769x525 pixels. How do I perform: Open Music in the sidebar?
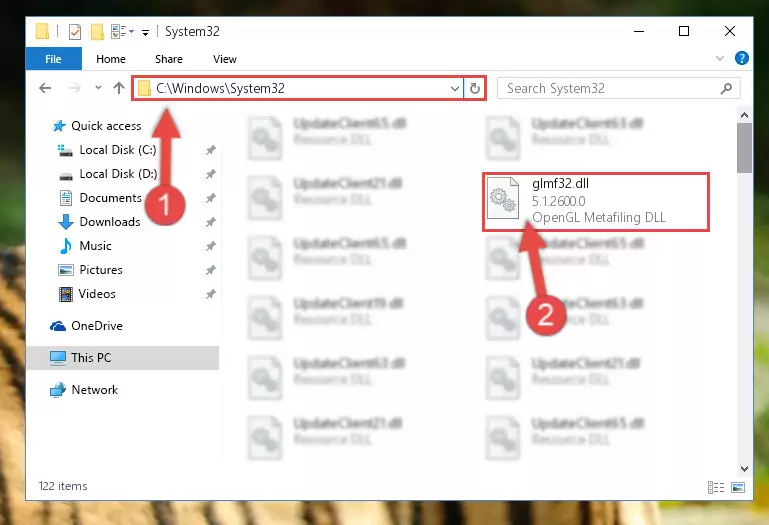(x=95, y=246)
